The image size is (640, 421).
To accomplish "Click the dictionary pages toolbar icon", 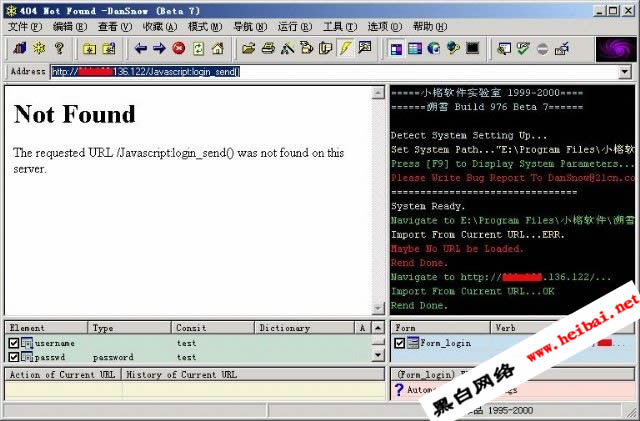I will tap(325, 48).
